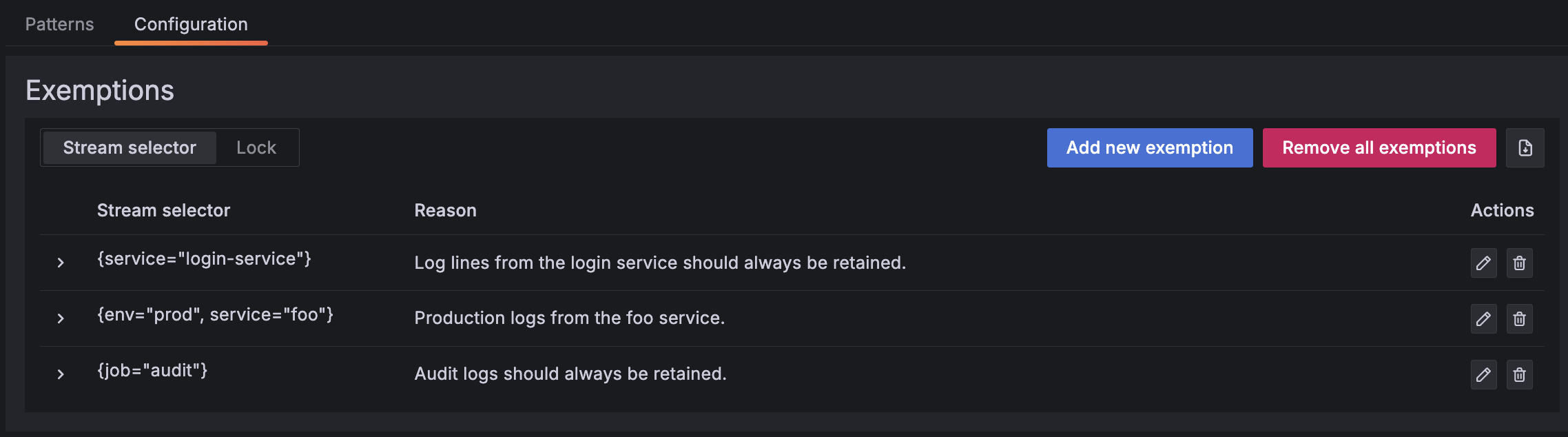Expand the env prod foo row
Viewport: 1568px width, 437px height.
coord(61,318)
